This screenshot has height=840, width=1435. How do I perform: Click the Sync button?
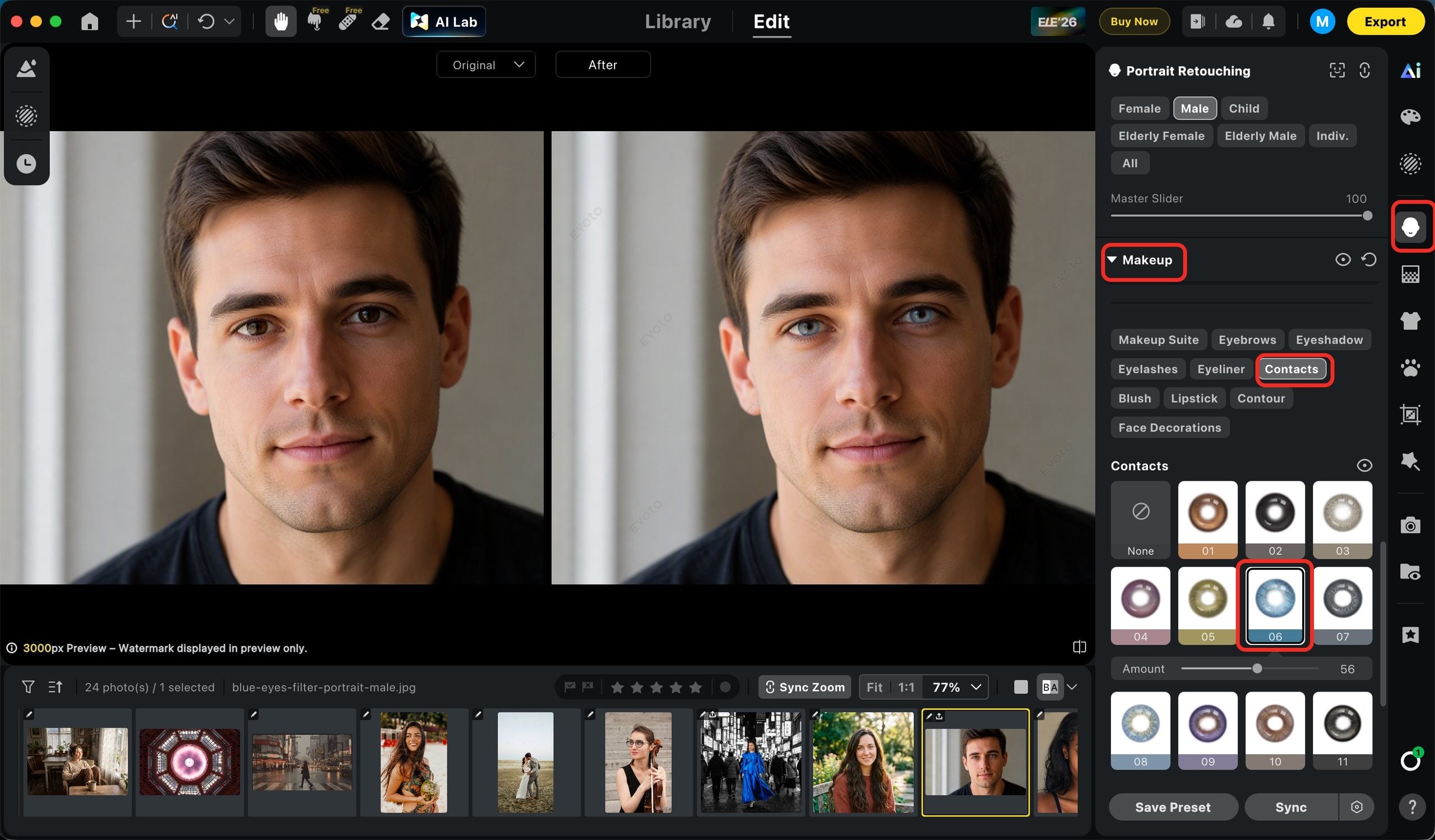[1291, 807]
